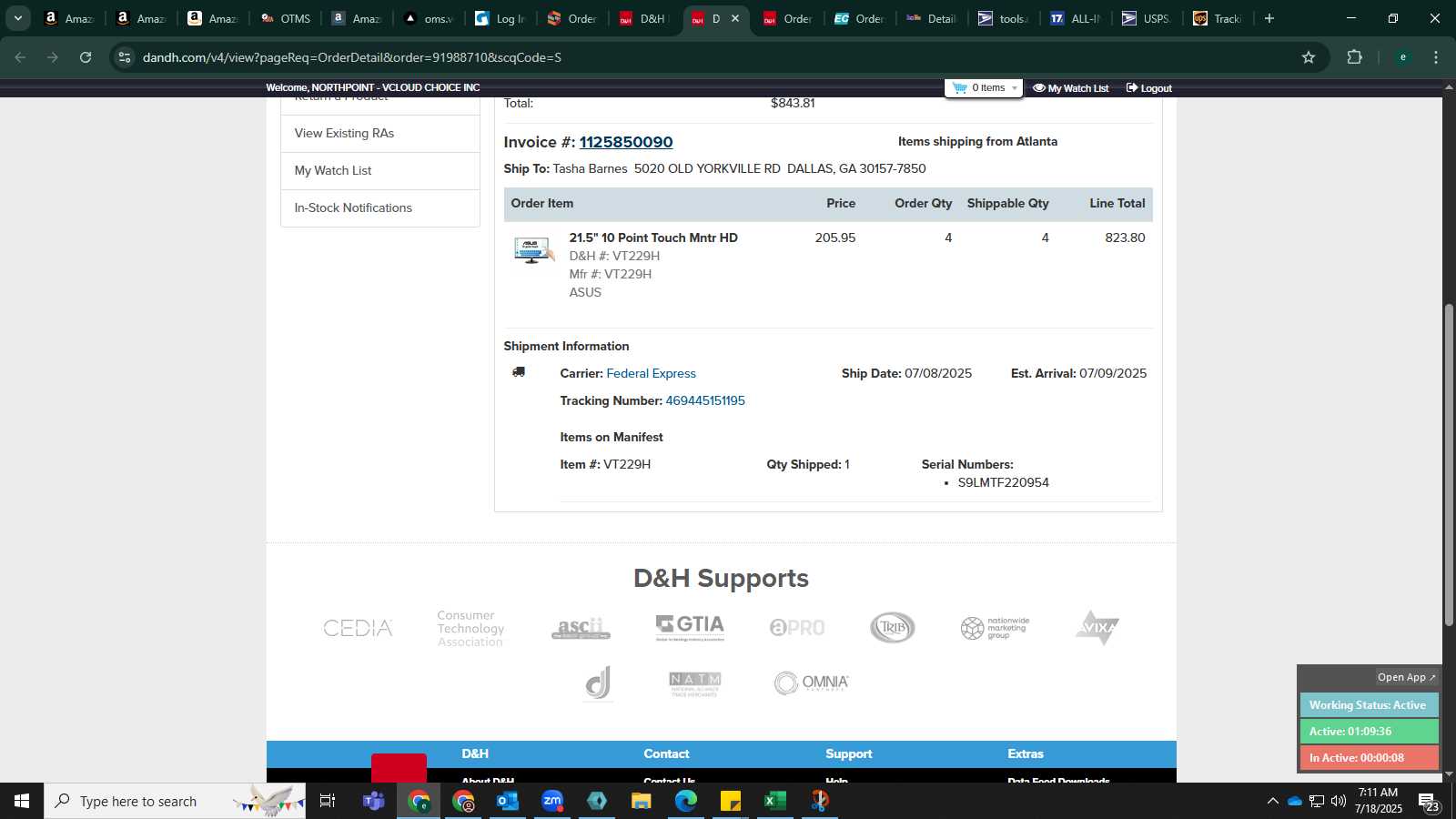Open a new browser tab

(1269, 18)
